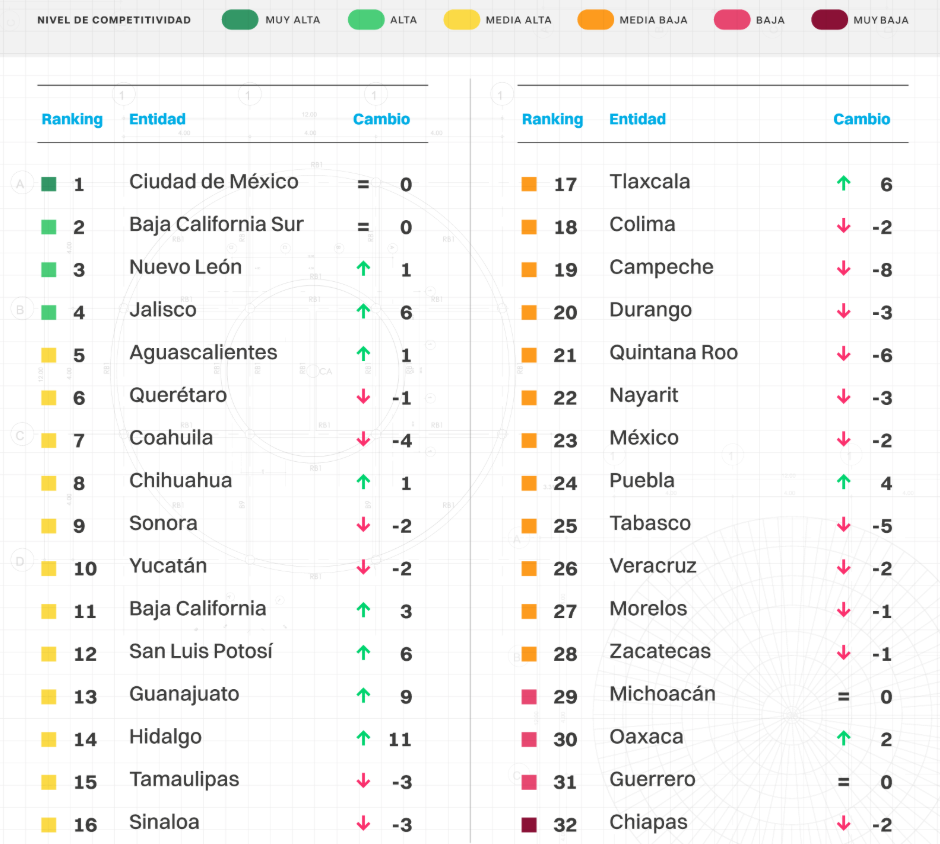The height and width of the screenshot is (844, 940).
Task: Click ranking number 20 for Durango
Action: [x=565, y=312]
